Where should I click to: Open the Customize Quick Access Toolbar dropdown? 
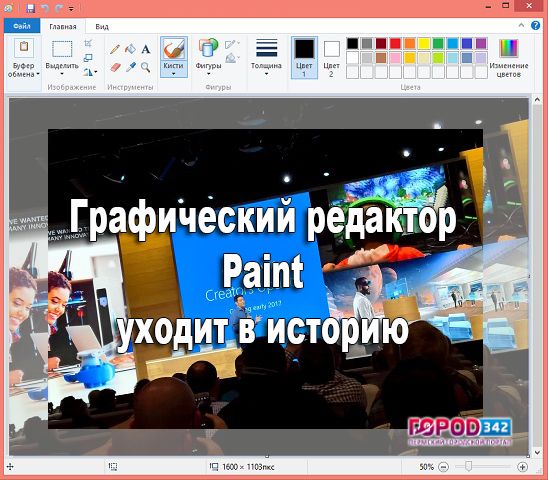[71, 8]
